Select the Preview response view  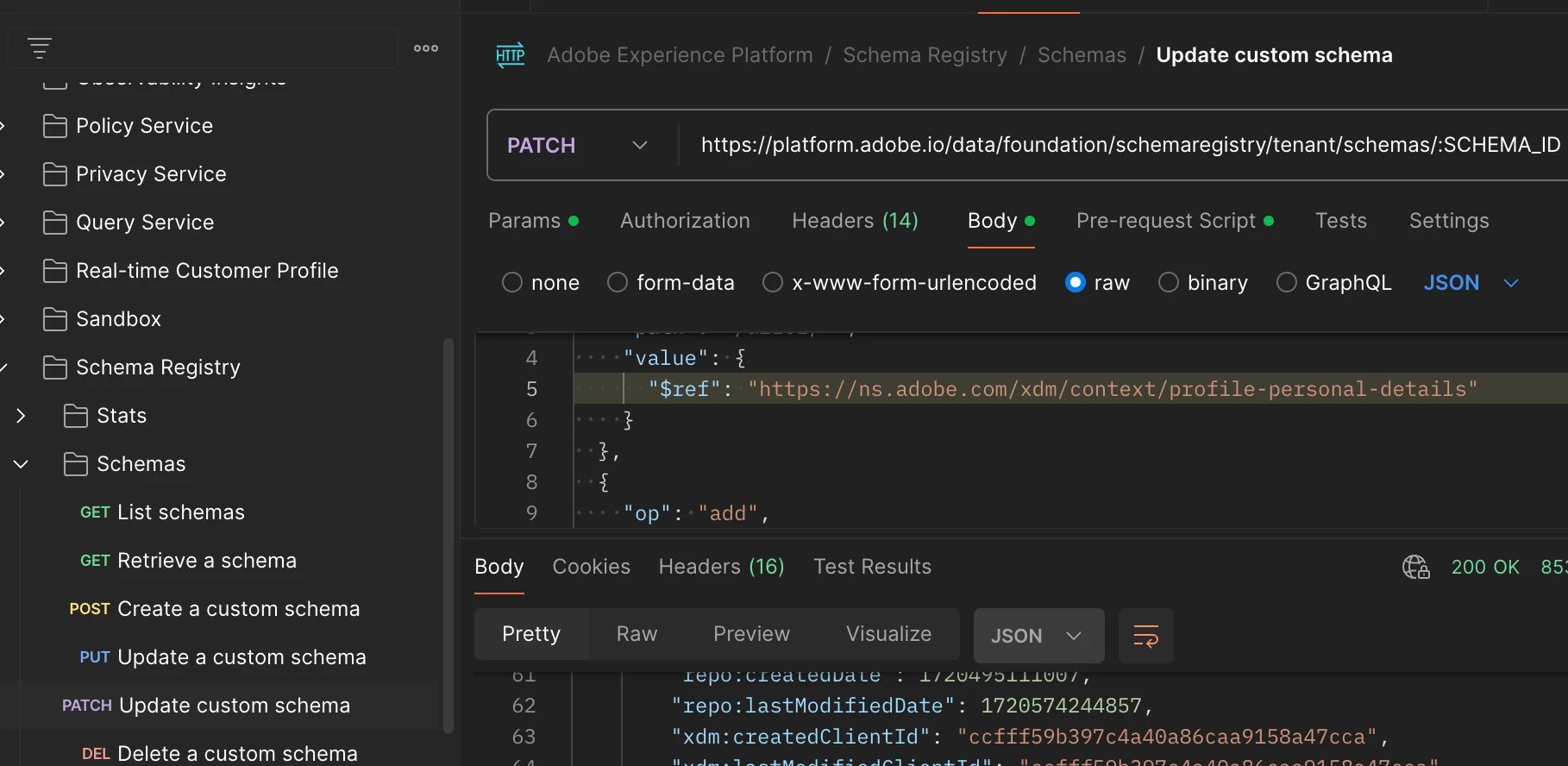(x=751, y=634)
